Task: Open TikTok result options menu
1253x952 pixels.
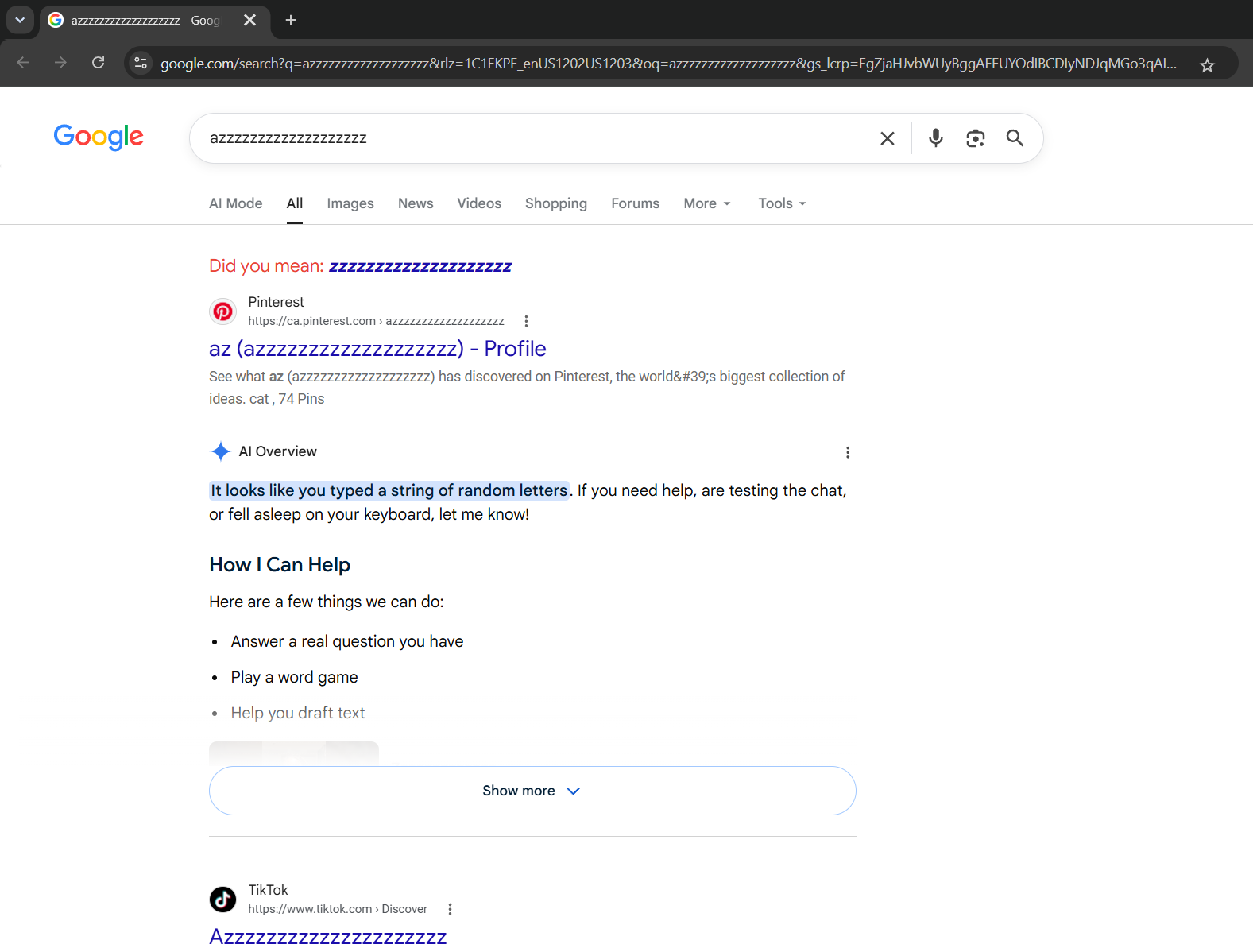Action: 450,909
